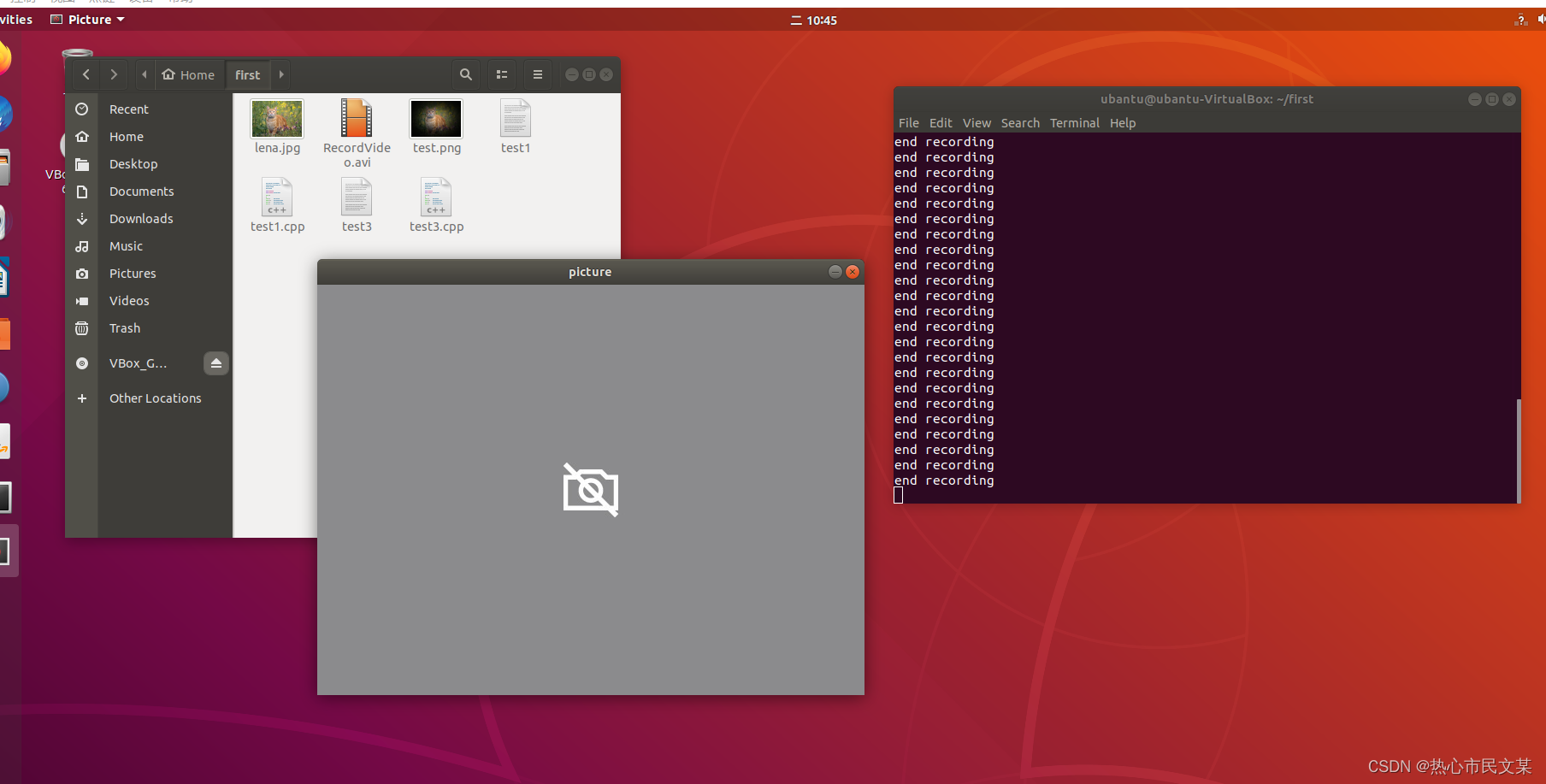Open the lena.jpg thumbnail

click(x=276, y=119)
